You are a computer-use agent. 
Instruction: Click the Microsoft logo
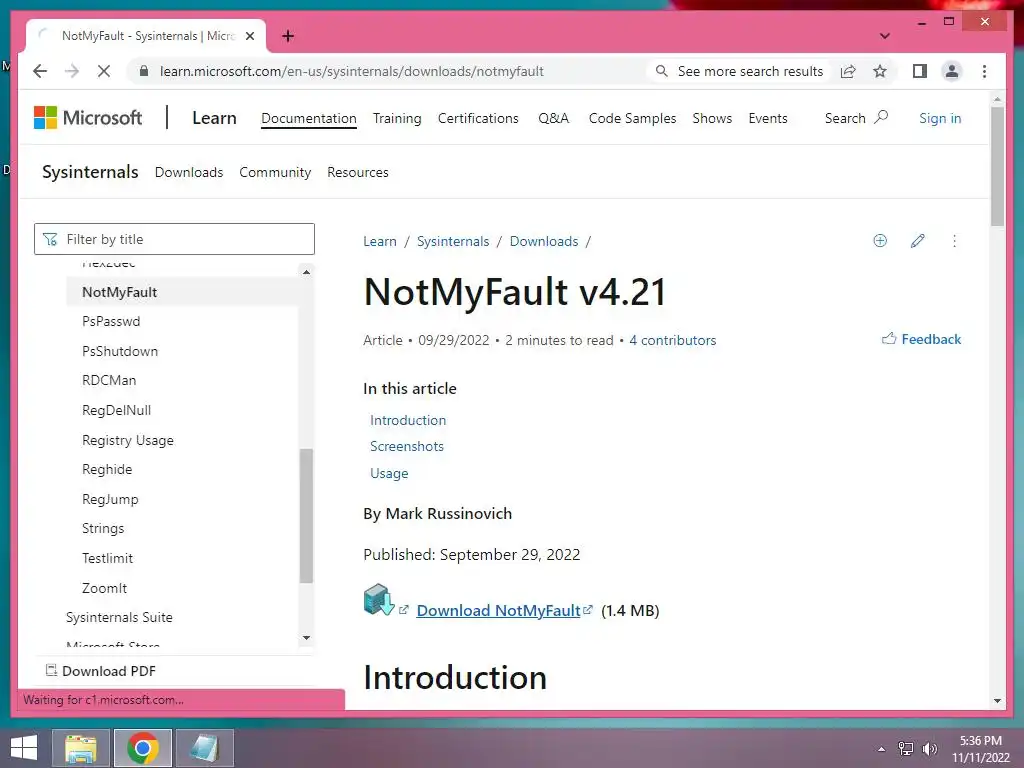88,118
